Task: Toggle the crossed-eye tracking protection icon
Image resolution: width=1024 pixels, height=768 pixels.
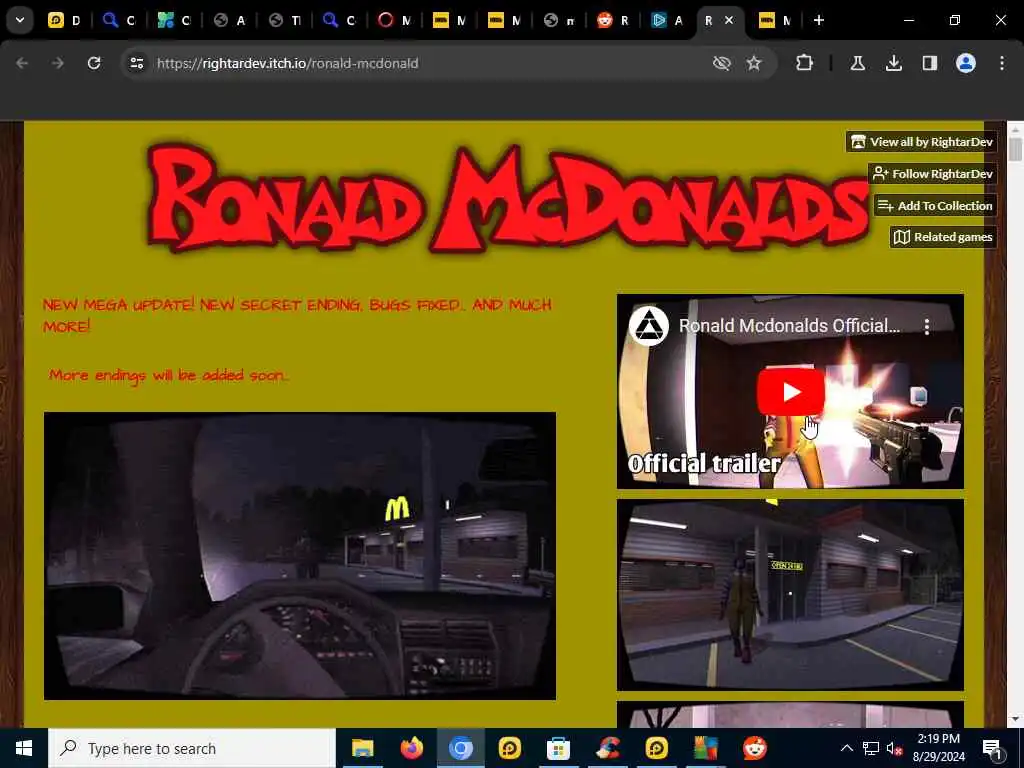Action: pyautogui.click(x=721, y=63)
